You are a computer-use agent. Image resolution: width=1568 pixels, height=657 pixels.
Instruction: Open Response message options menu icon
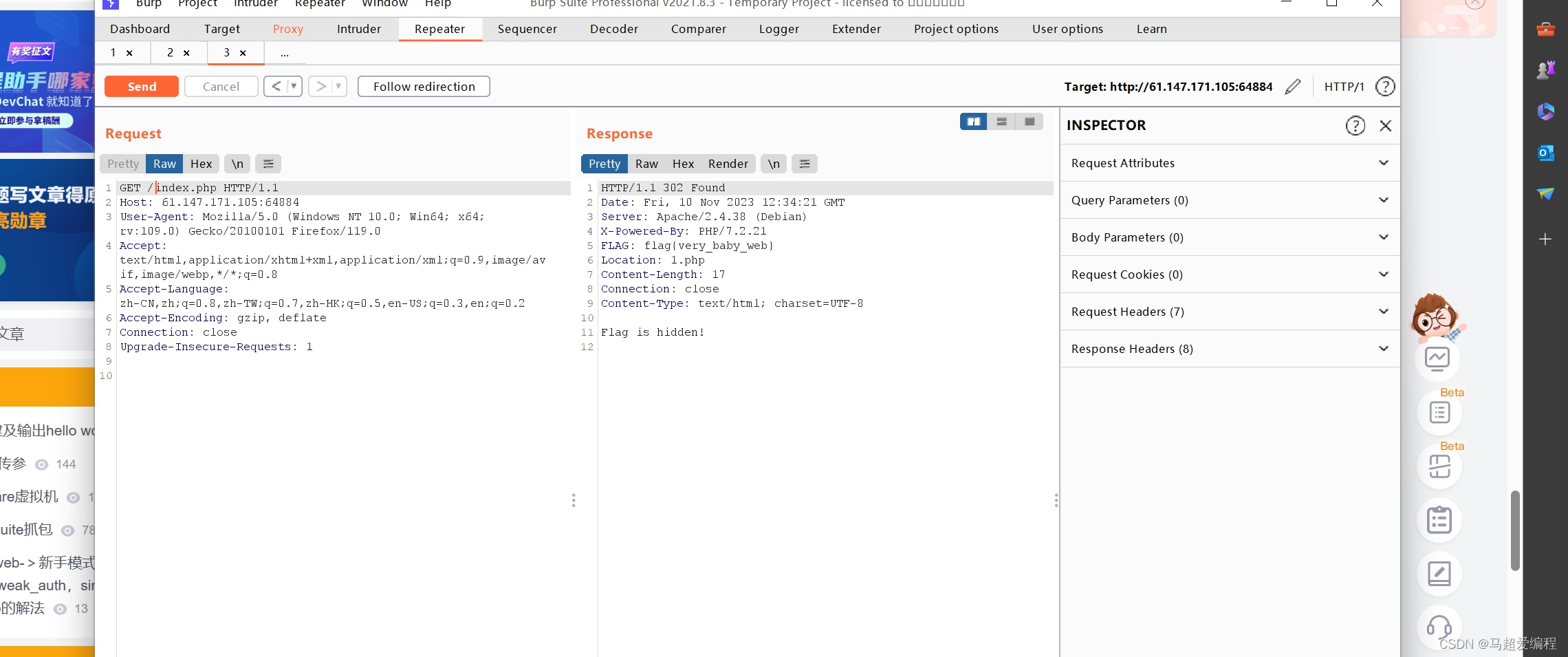point(805,164)
